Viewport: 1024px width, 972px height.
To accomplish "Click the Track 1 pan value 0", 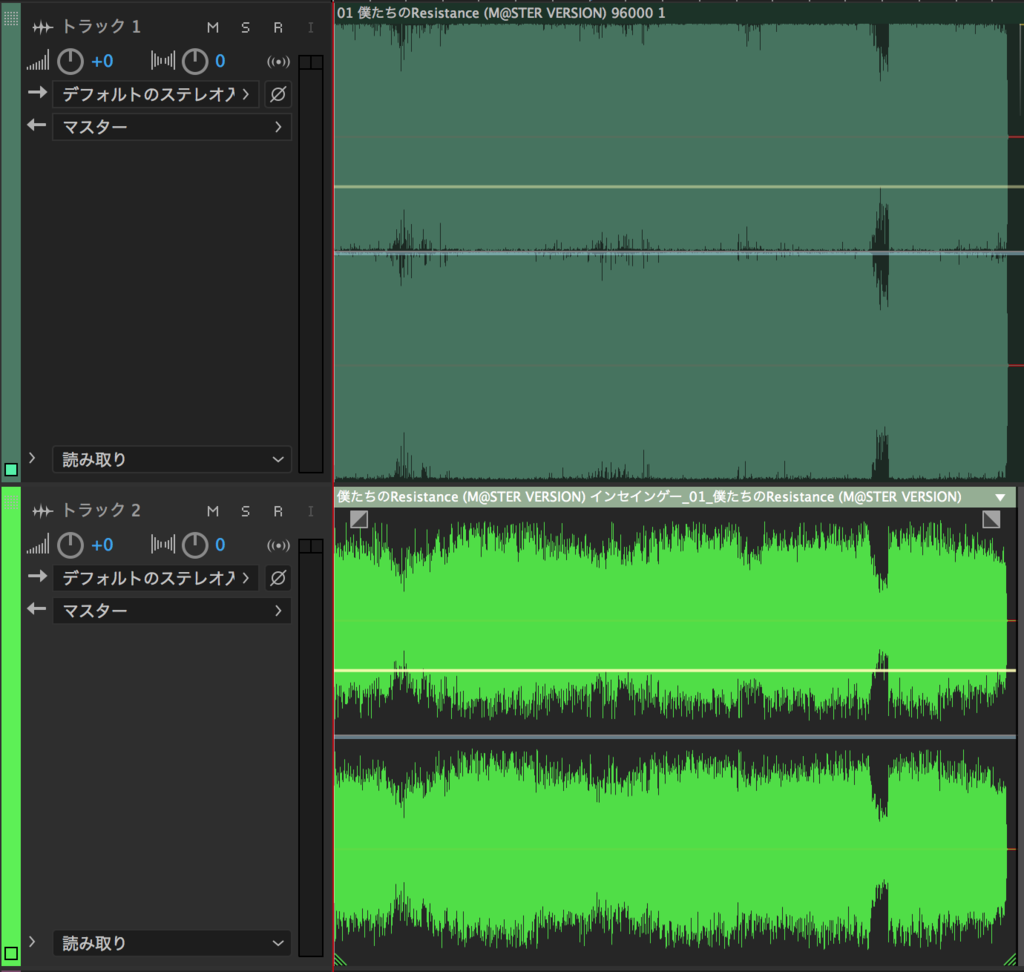I will [220, 61].
